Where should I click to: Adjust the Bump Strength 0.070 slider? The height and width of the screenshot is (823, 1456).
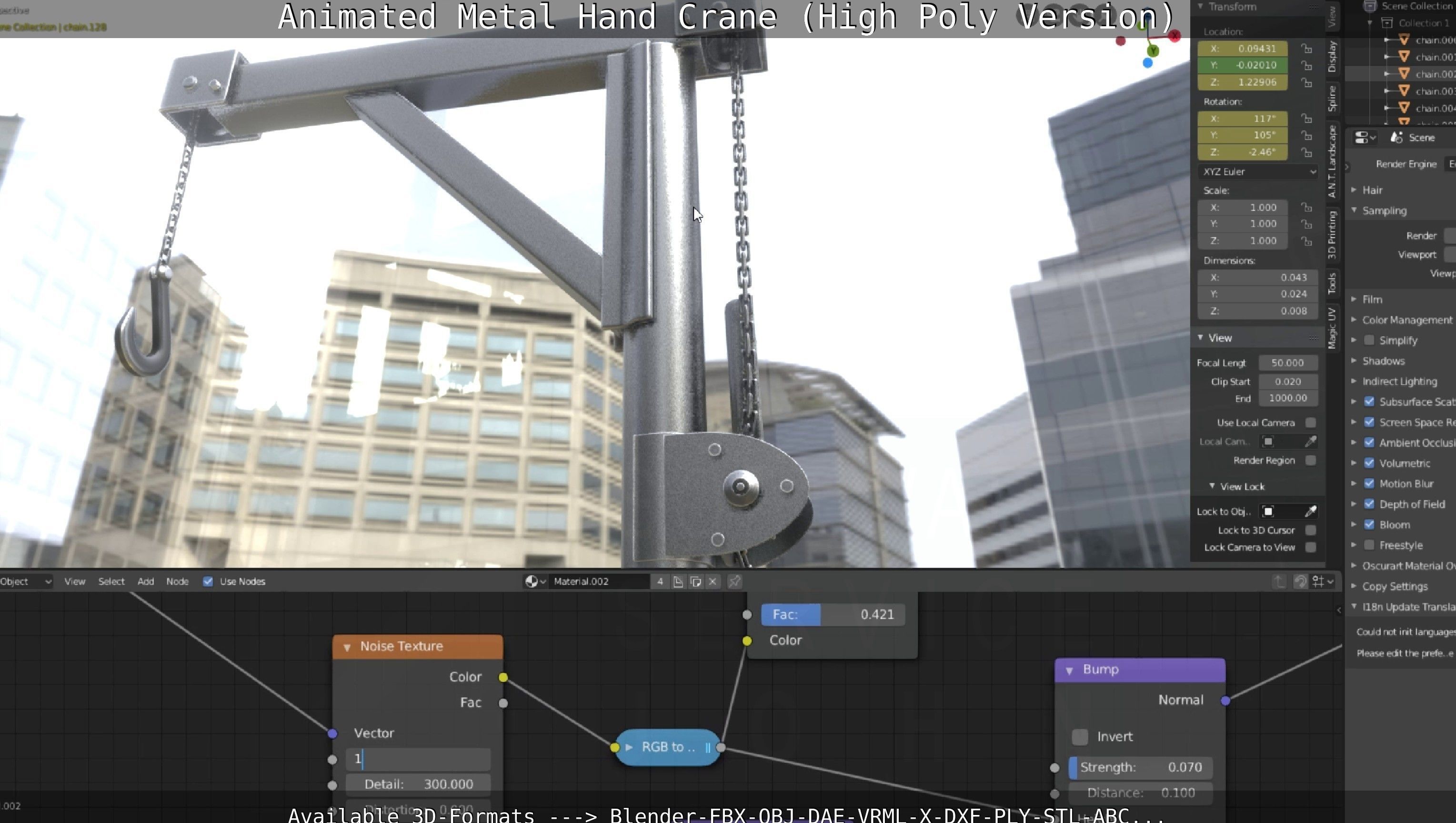[1141, 767]
